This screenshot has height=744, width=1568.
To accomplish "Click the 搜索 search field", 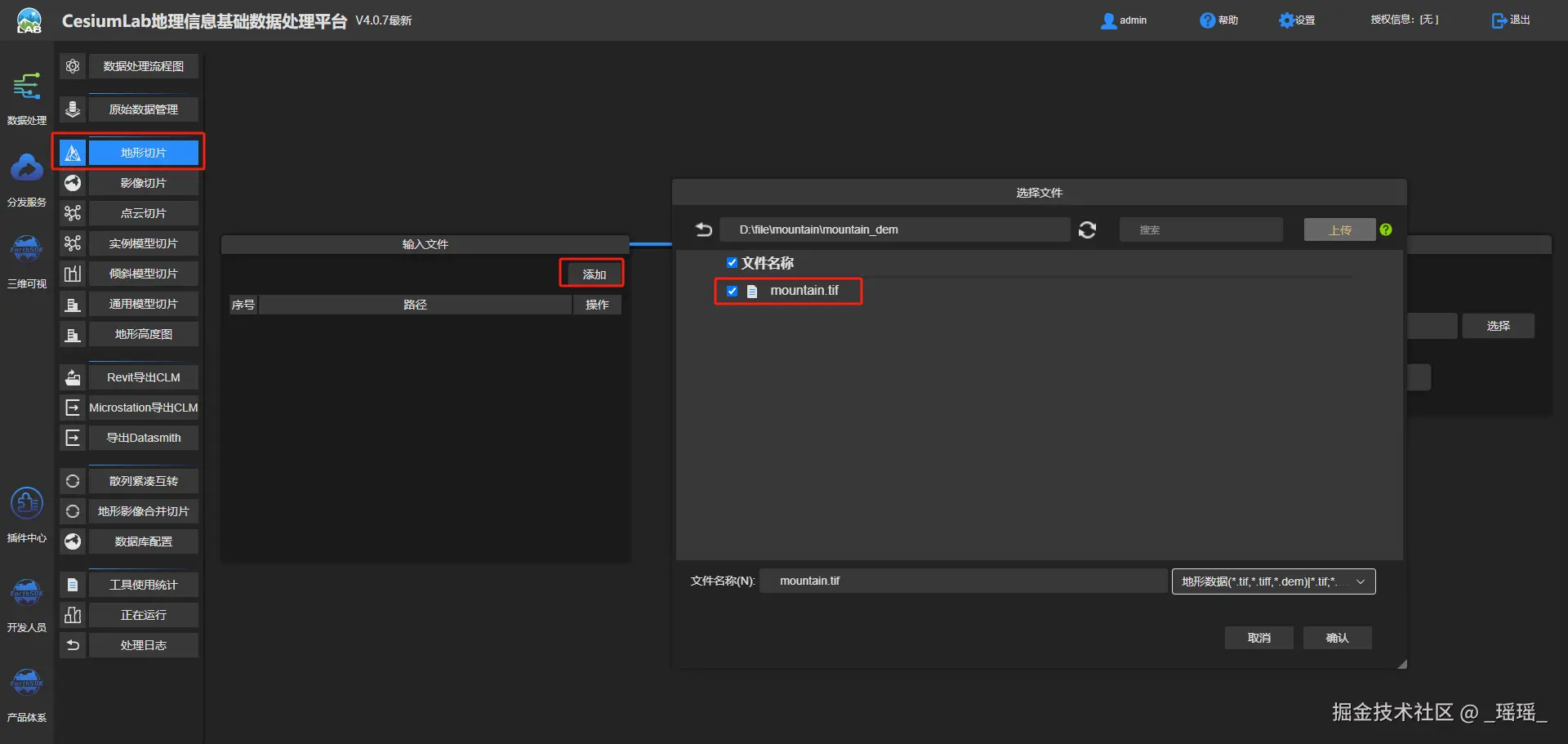I will (x=1200, y=230).
